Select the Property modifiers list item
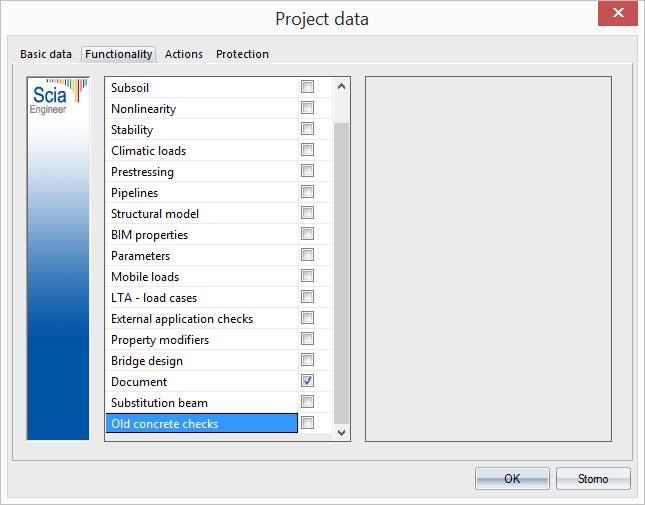The width and height of the screenshot is (645, 505). [200, 340]
